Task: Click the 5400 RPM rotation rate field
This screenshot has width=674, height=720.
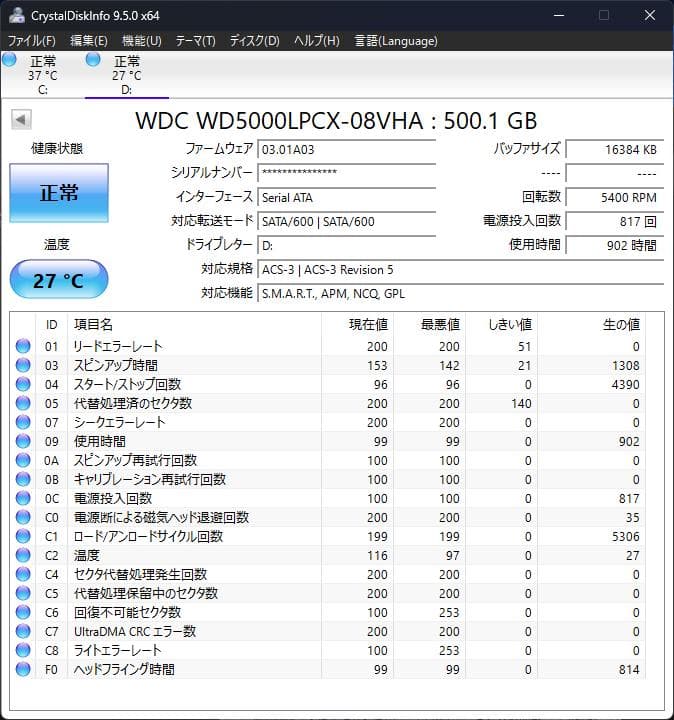Action: tap(615, 197)
